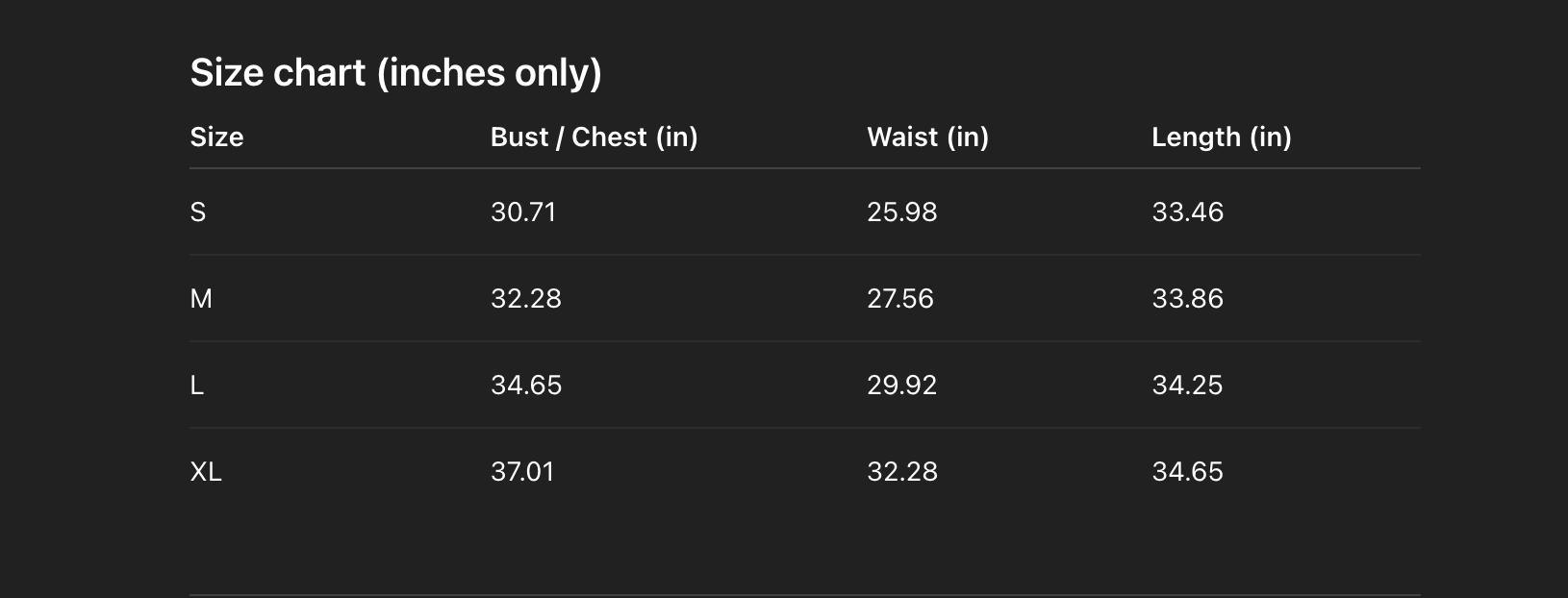The width and height of the screenshot is (1568, 598).
Task: Click the 37.01 bust value for XL
Action: click(522, 472)
